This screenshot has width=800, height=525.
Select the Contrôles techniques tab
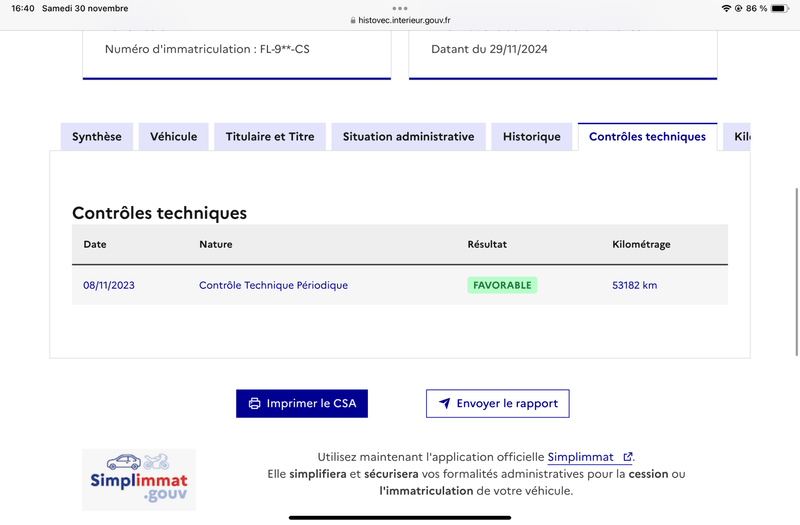coord(647,137)
